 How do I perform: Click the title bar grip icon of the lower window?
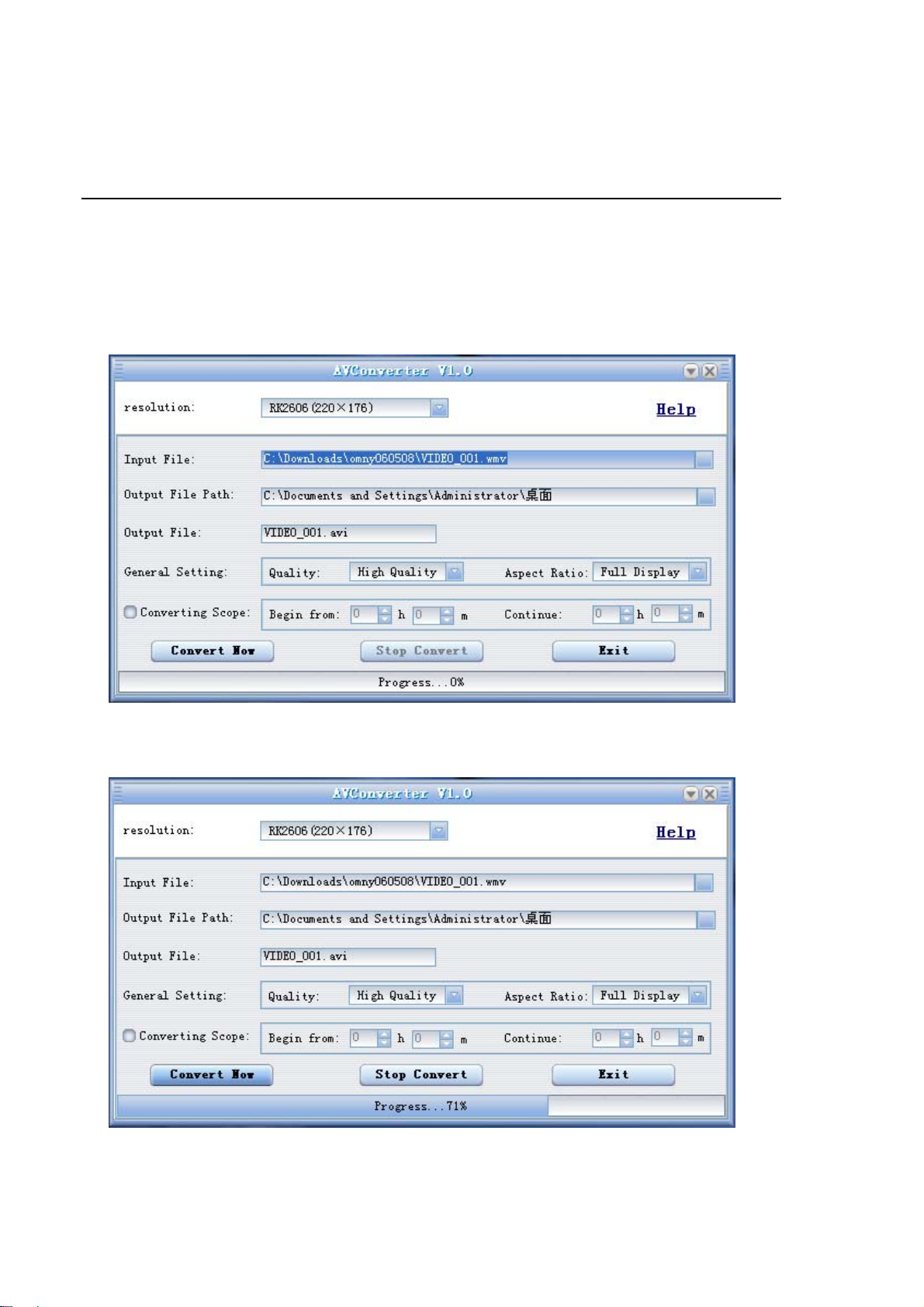(119, 794)
